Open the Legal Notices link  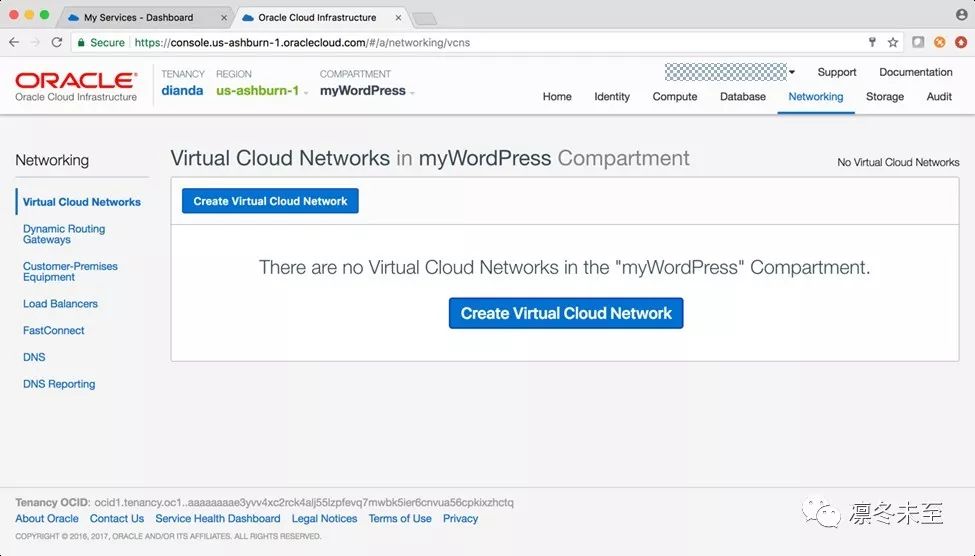coord(325,518)
